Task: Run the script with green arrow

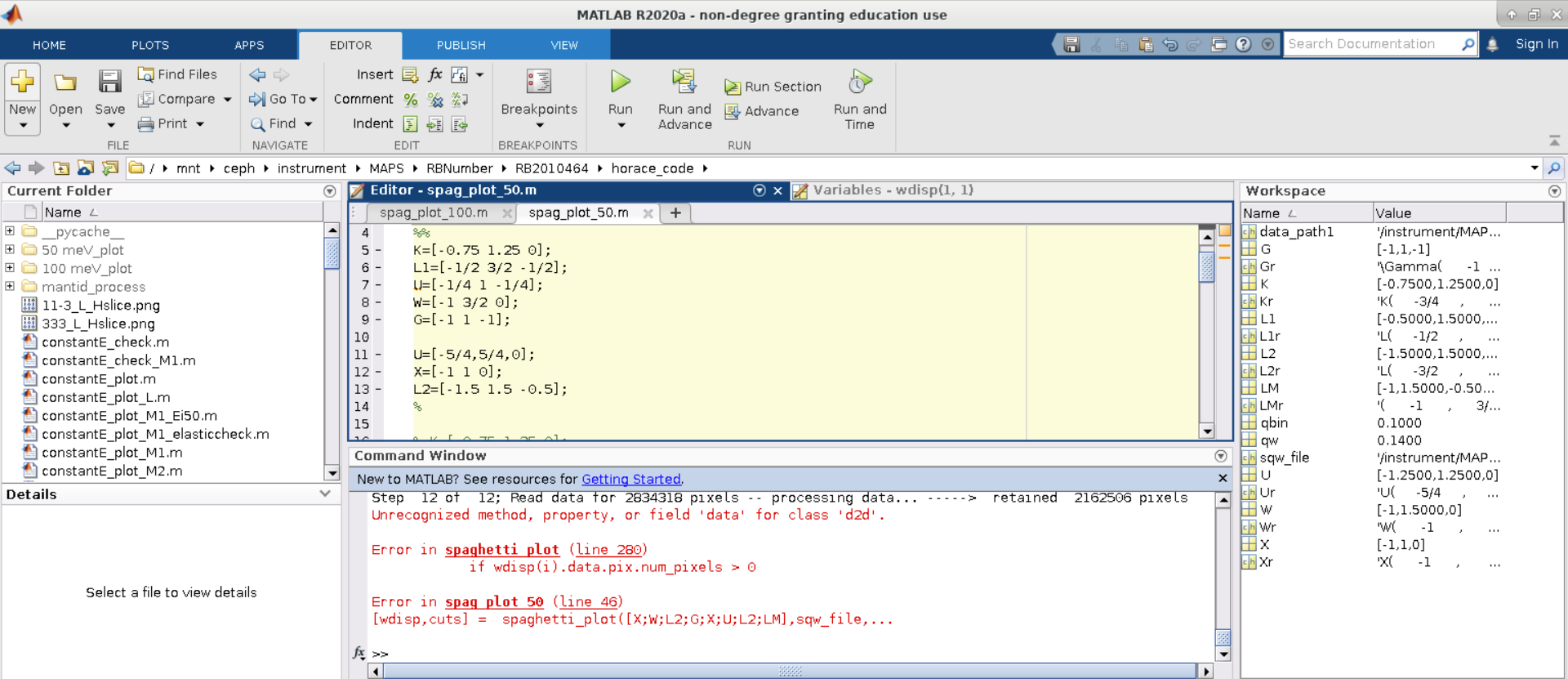Action: point(620,81)
